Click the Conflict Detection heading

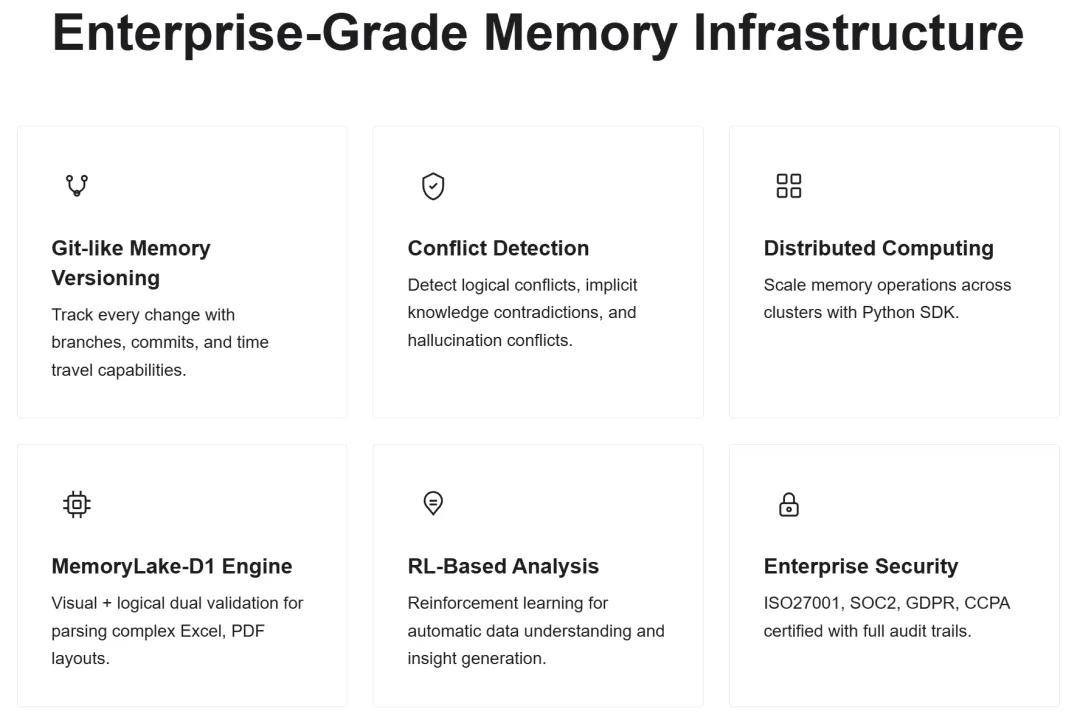pos(498,248)
